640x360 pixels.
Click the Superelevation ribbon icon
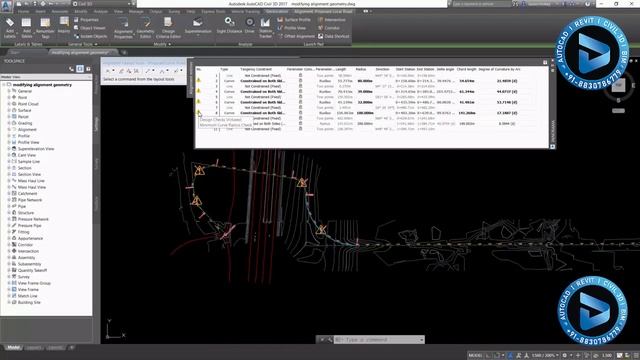198,25
